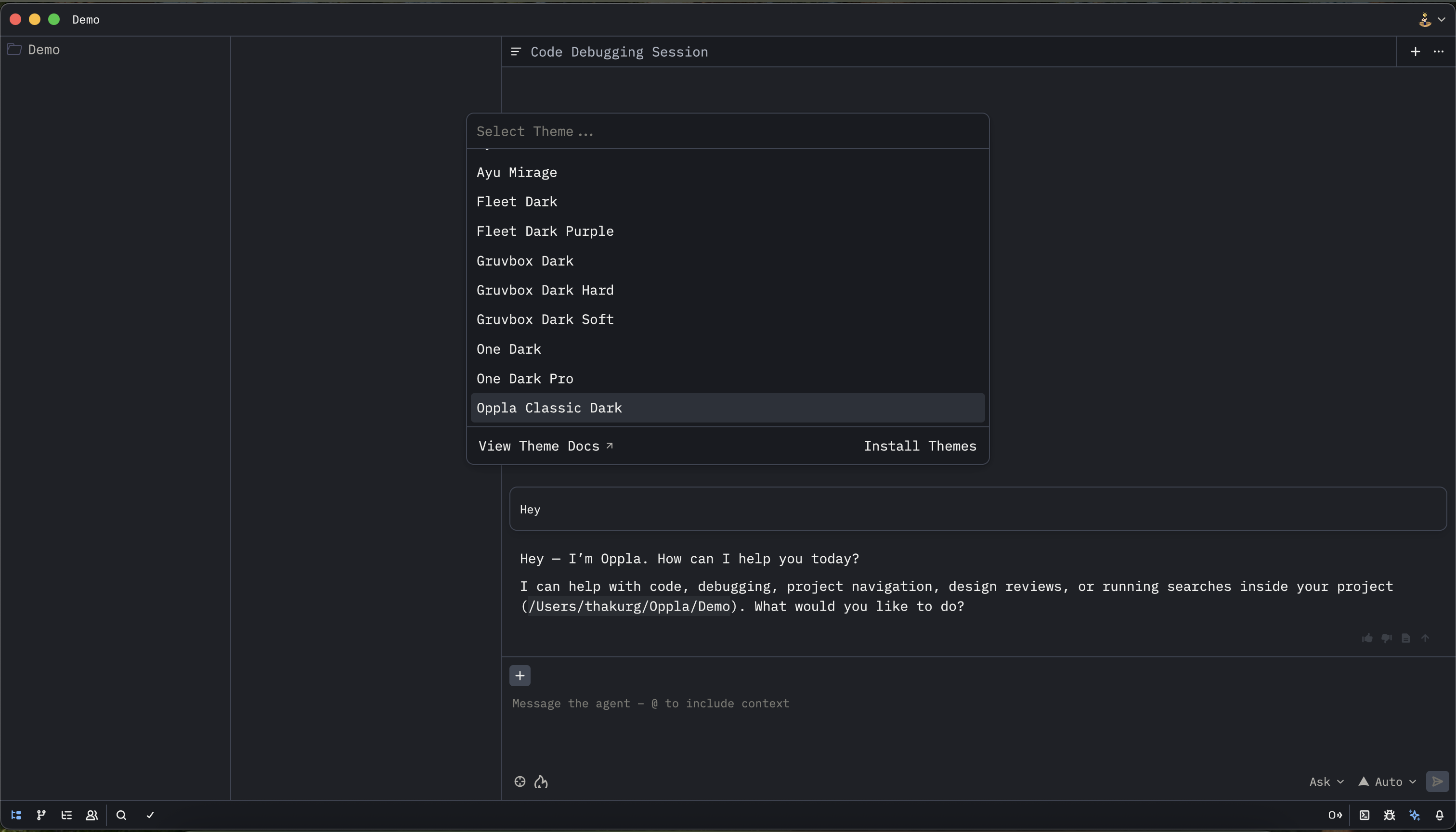Select the Gruvbox Dark Hard theme
1456x832 pixels.
[x=728, y=290]
